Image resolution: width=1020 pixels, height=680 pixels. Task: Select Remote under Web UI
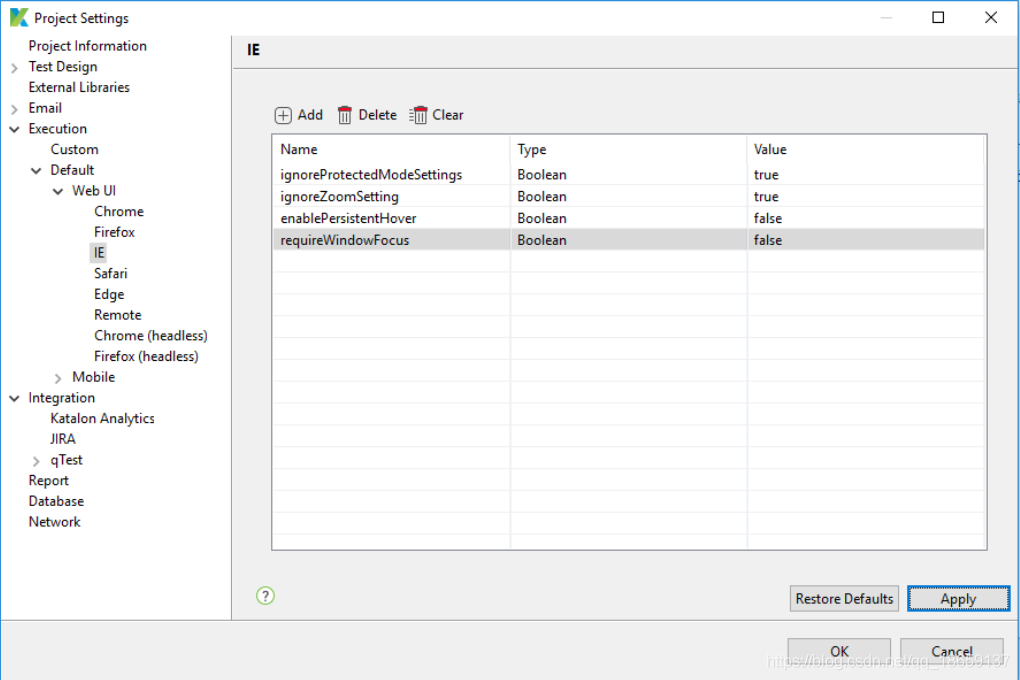click(x=118, y=315)
